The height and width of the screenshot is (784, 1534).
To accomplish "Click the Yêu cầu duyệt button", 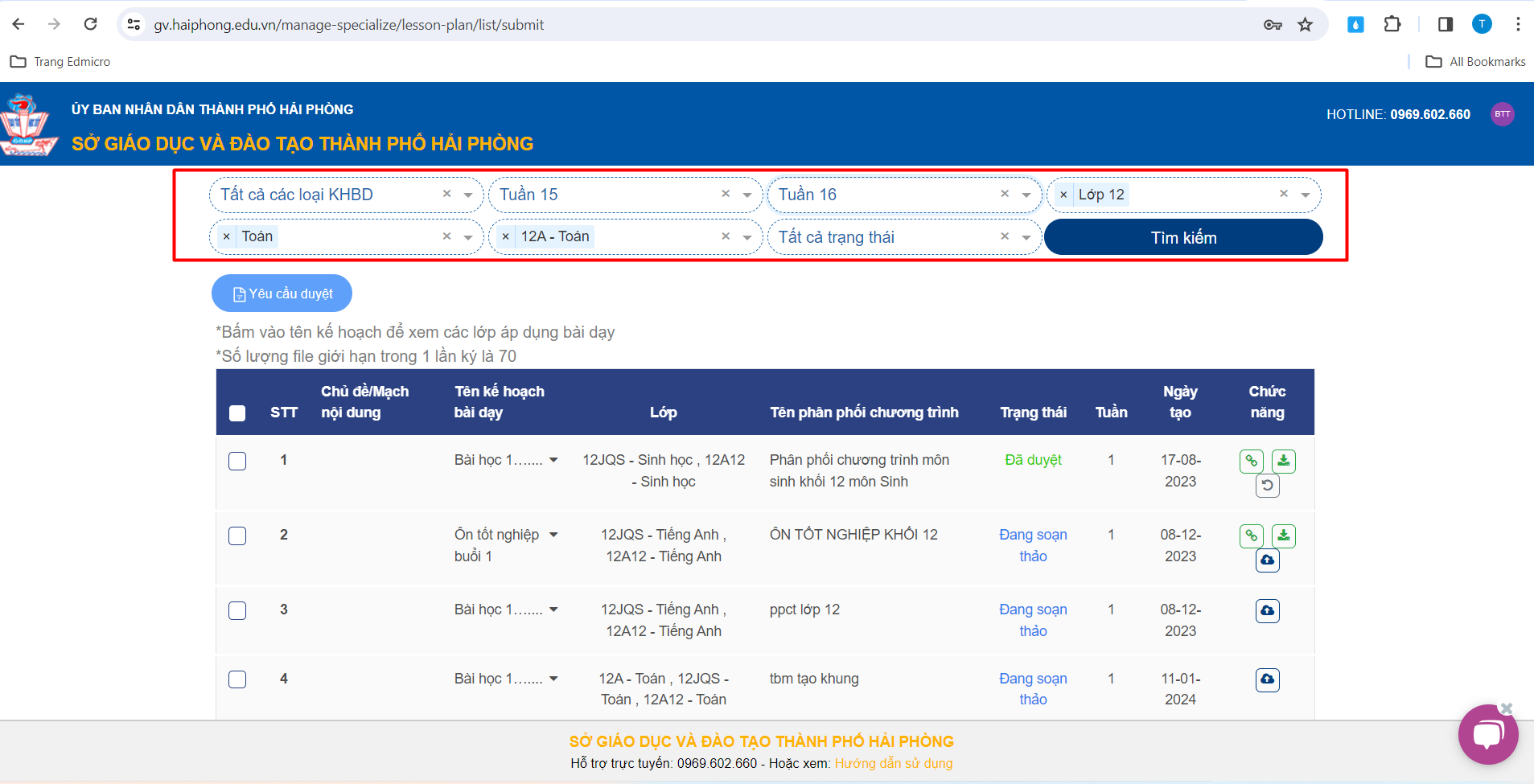I will point(282,293).
